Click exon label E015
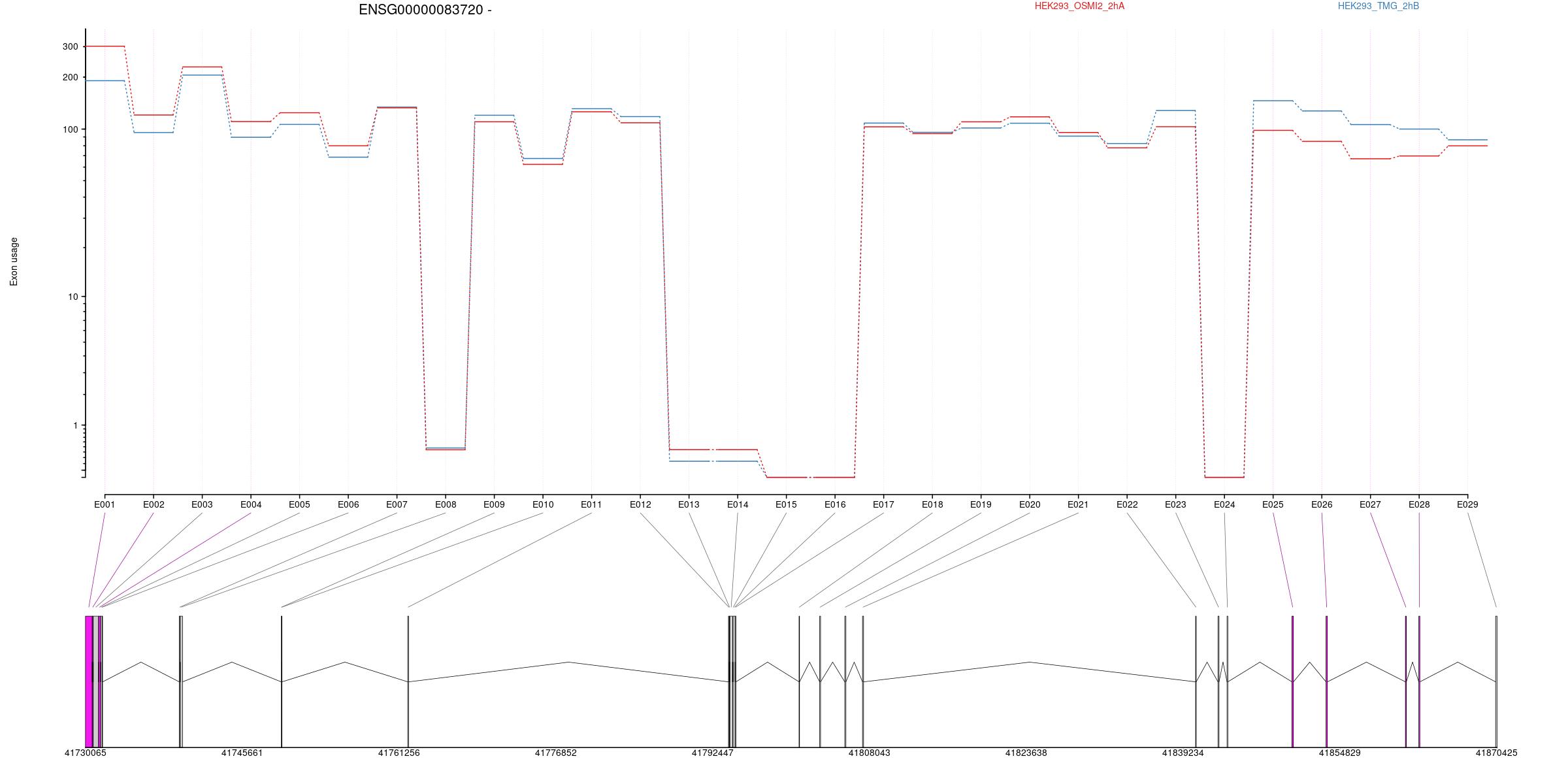The image size is (1568, 784). point(786,504)
